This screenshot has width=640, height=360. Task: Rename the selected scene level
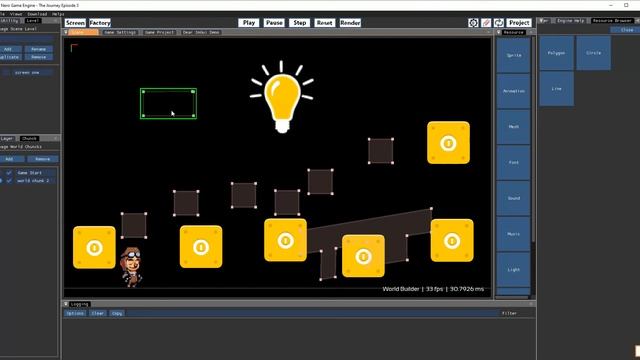[38, 49]
